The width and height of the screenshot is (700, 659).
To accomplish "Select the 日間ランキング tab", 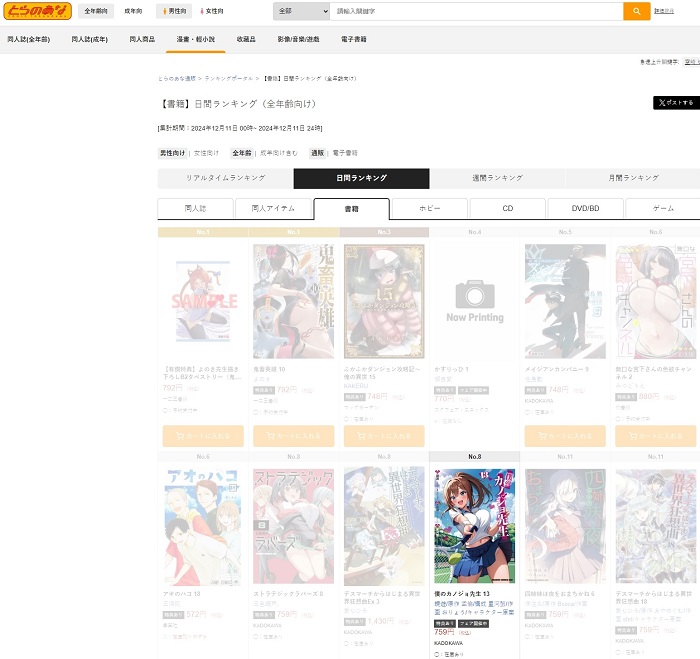I will pyautogui.click(x=362, y=178).
